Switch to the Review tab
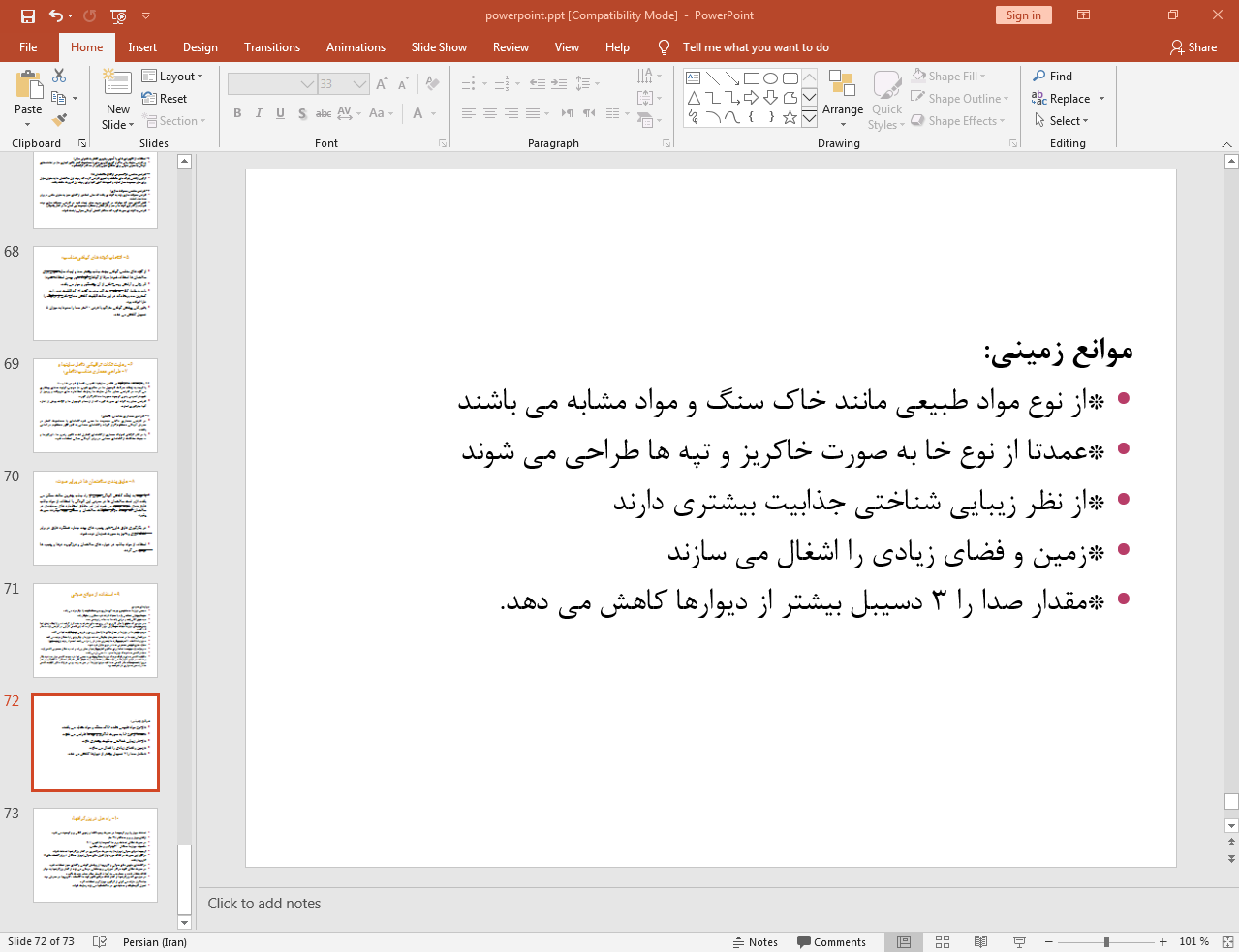 tap(511, 46)
